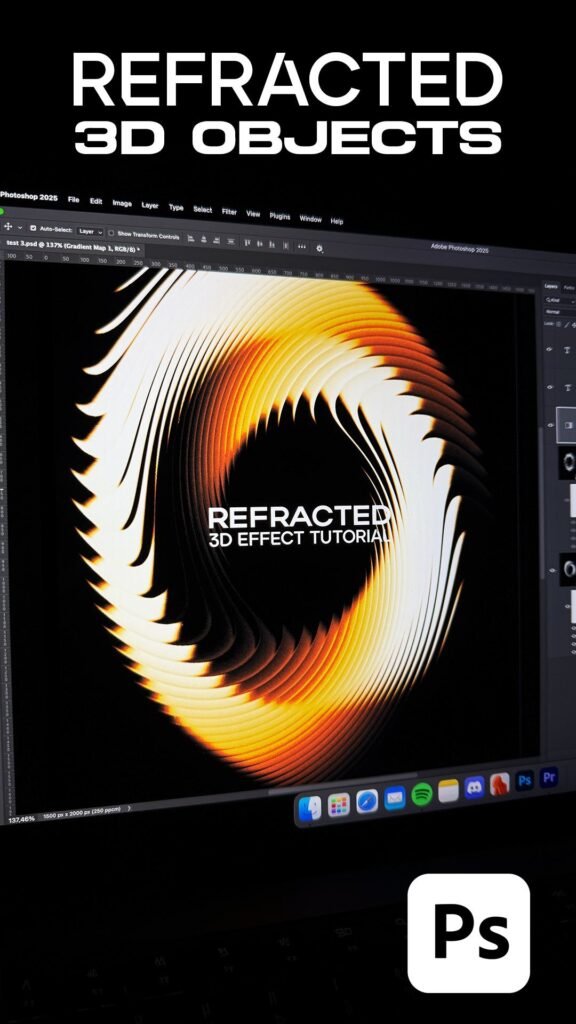Viewport: 576px width, 1024px height.
Task: Click REFRACTED text on the canvas
Action: (299, 517)
